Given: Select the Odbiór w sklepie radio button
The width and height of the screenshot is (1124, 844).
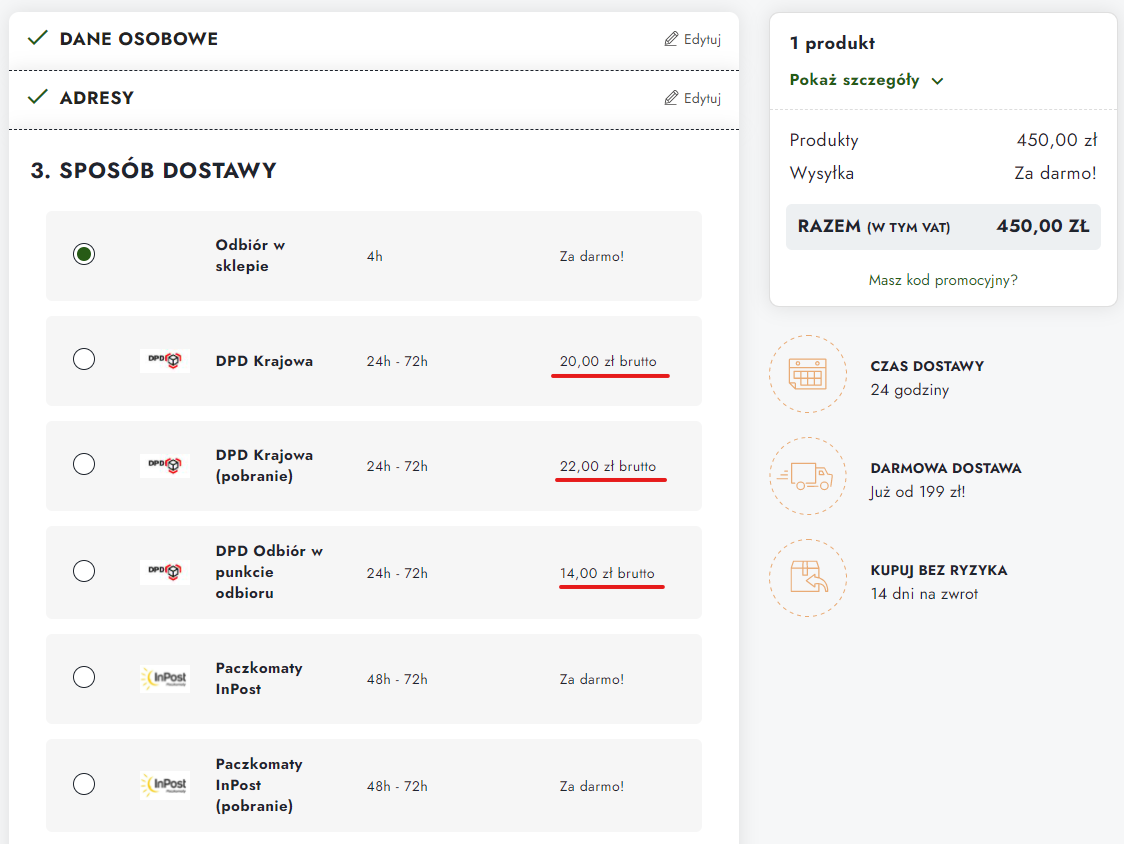Looking at the screenshot, I should point(84,254).
